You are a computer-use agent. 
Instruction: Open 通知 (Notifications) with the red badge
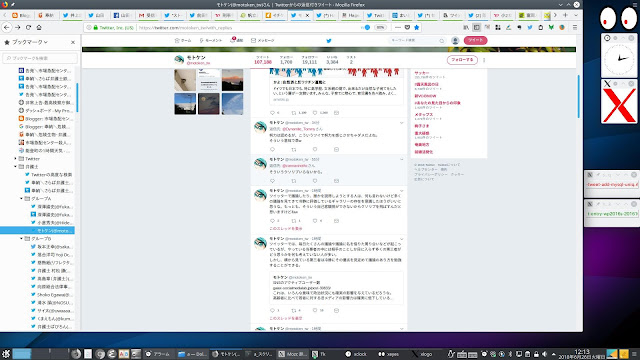click(237, 40)
